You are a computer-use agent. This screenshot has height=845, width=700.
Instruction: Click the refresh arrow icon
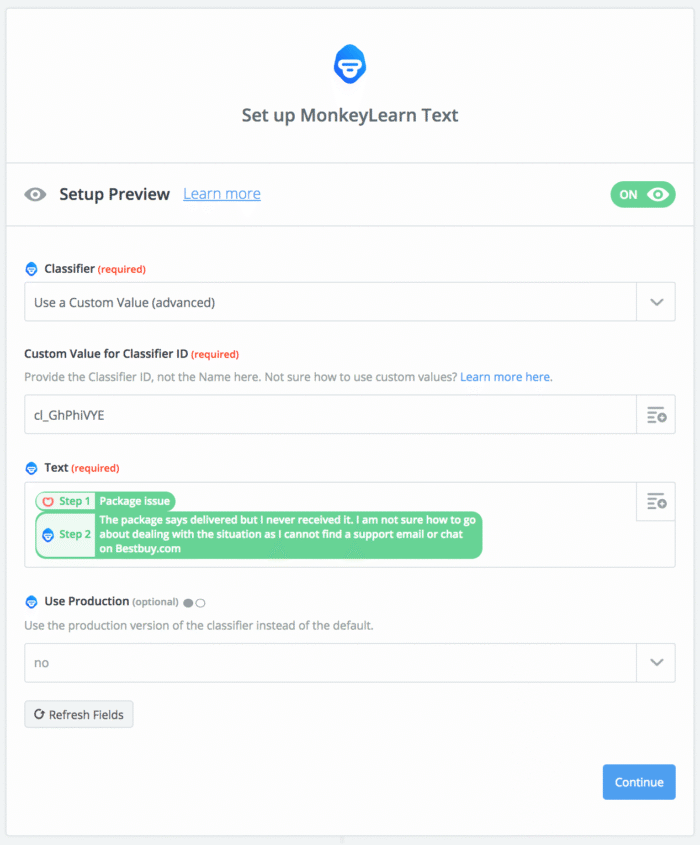tap(39, 714)
